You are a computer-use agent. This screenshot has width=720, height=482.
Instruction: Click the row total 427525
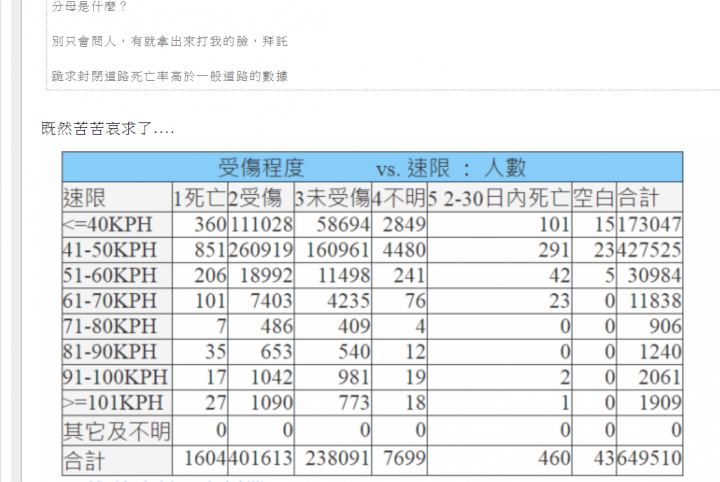click(x=650, y=250)
